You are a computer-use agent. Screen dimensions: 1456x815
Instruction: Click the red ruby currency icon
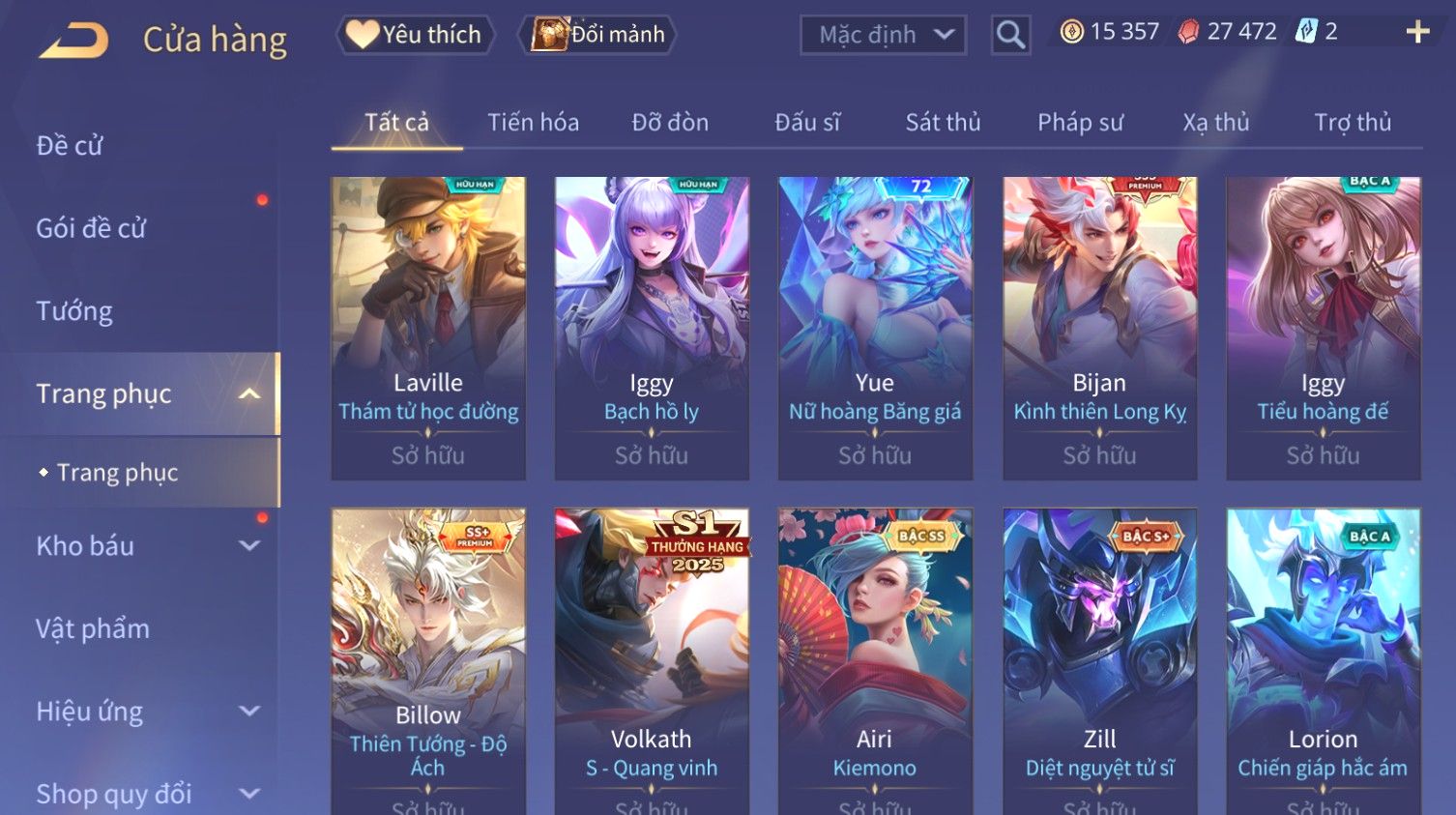[1188, 32]
